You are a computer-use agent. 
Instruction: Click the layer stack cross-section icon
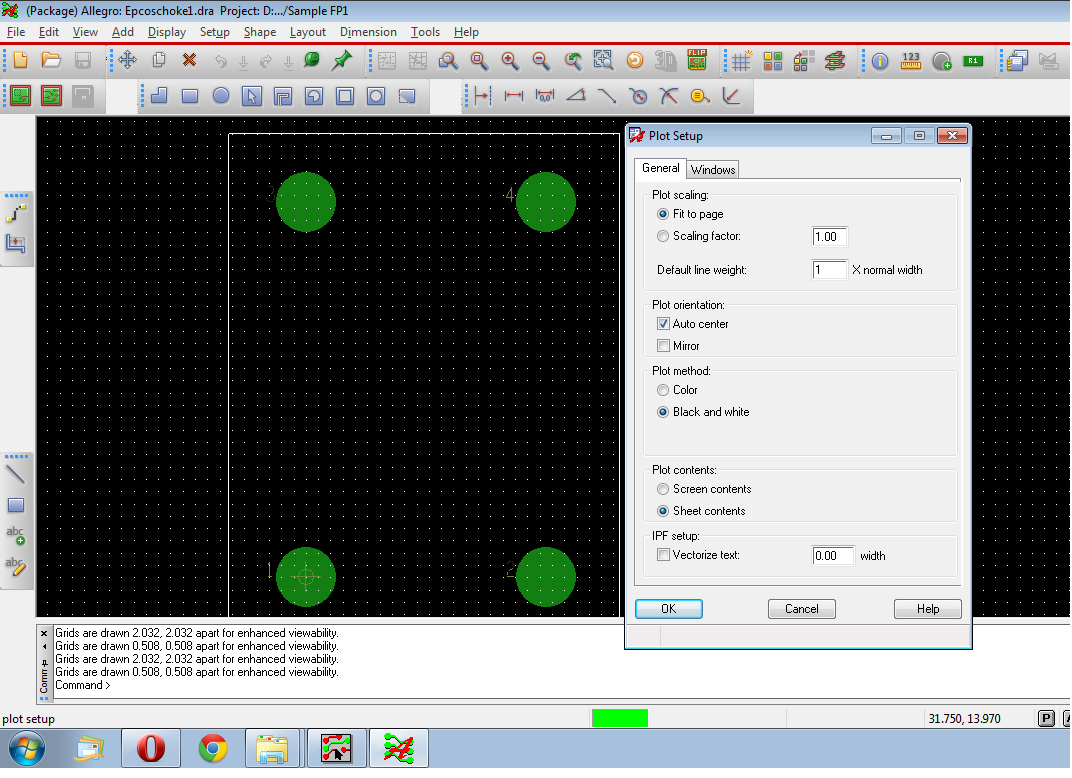click(835, 61)
